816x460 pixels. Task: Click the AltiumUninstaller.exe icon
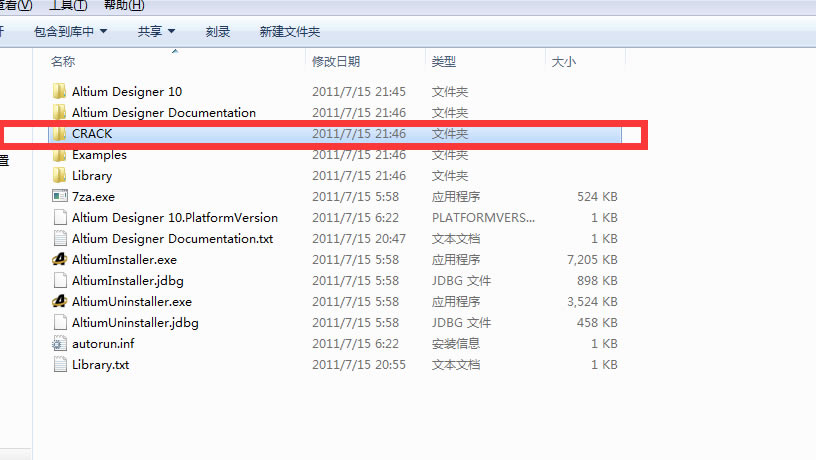[x=60, y=301]
